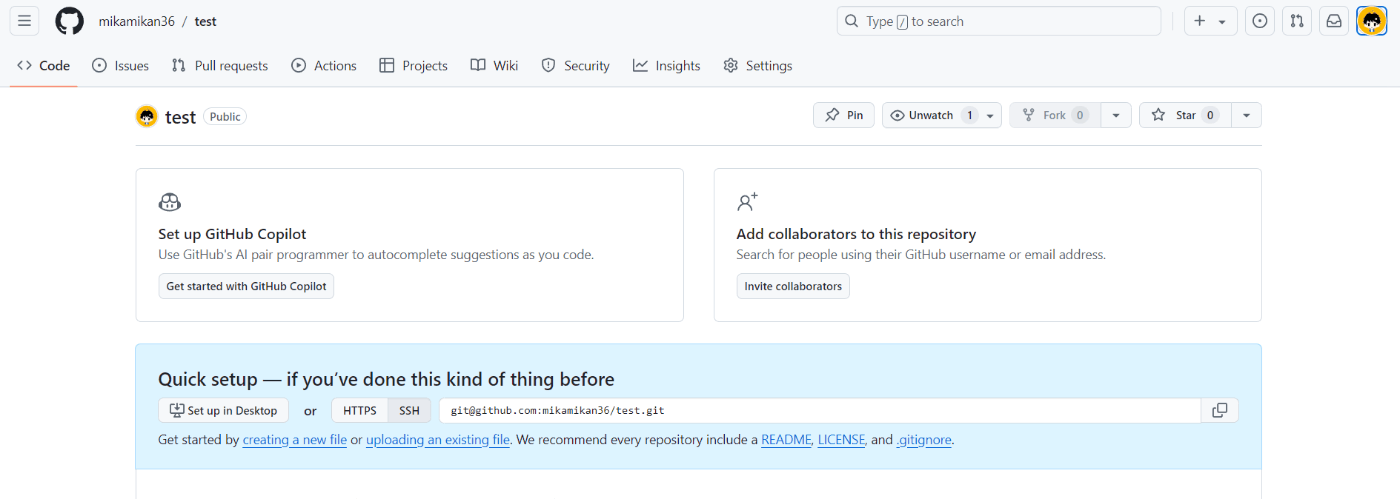Open the Actions tab
The height and width of the screenshot is (499, 1400).
click(324, 66)
